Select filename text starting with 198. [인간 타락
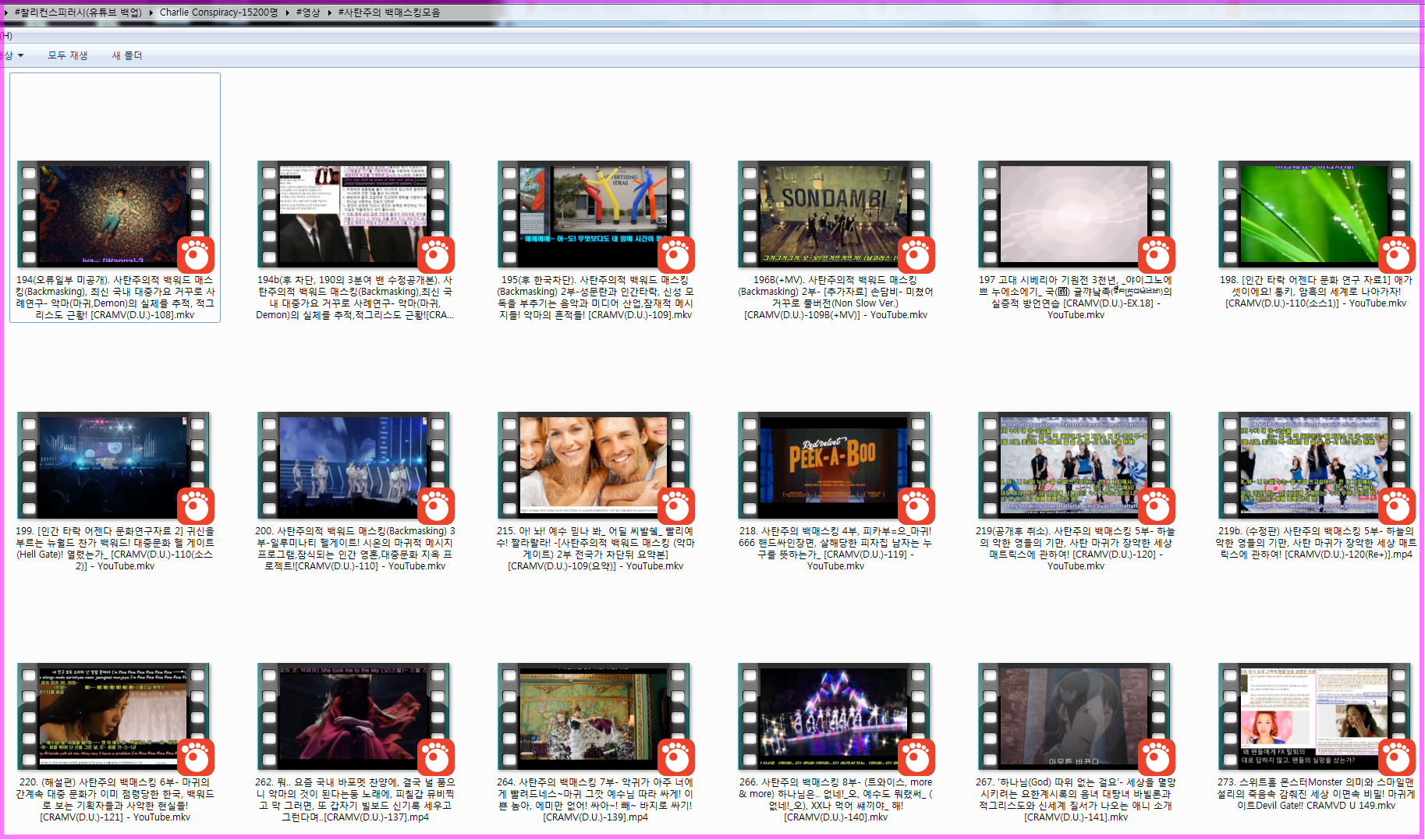Viewport: 1425px width, 840px height. click(x=1316, y=292)
